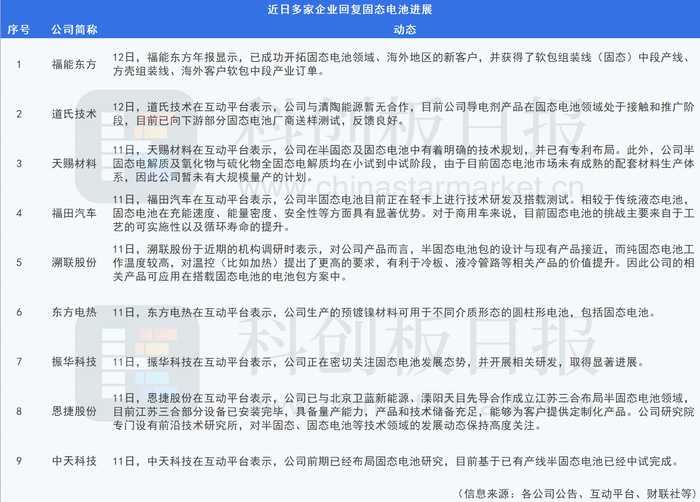Click company name 东方电热

tap(74, 312)
